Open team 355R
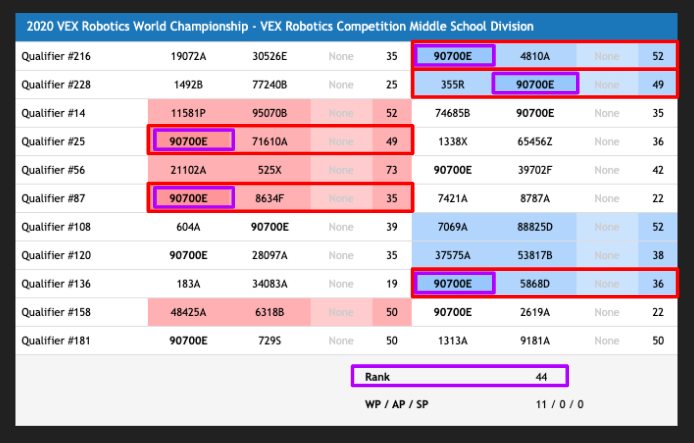The width and height of the screenshot is (694, 443). coord(452,85)
